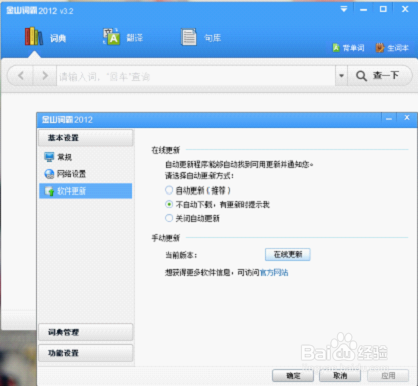The height and width of the screenshot is (386, 418).
Task: Minimize the 金山词霸2012 settings dialog
Action: pos(389,118)
